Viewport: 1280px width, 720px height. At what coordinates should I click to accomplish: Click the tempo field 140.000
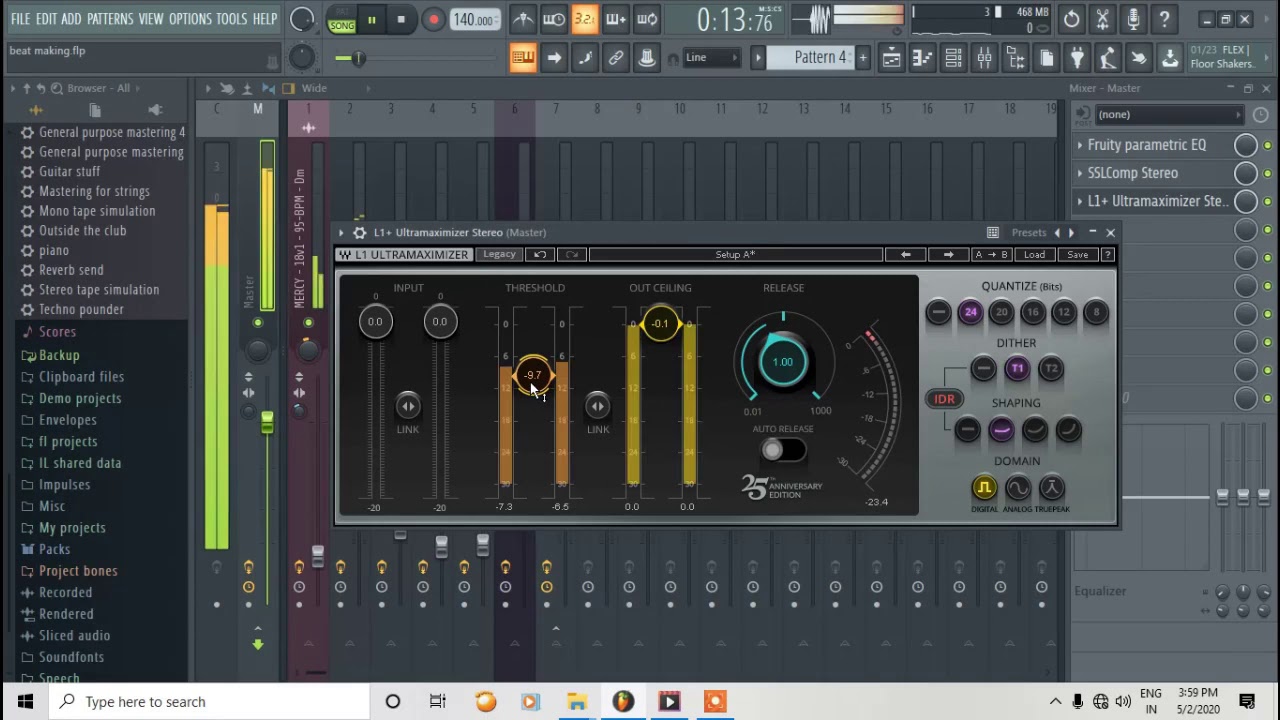474,20
